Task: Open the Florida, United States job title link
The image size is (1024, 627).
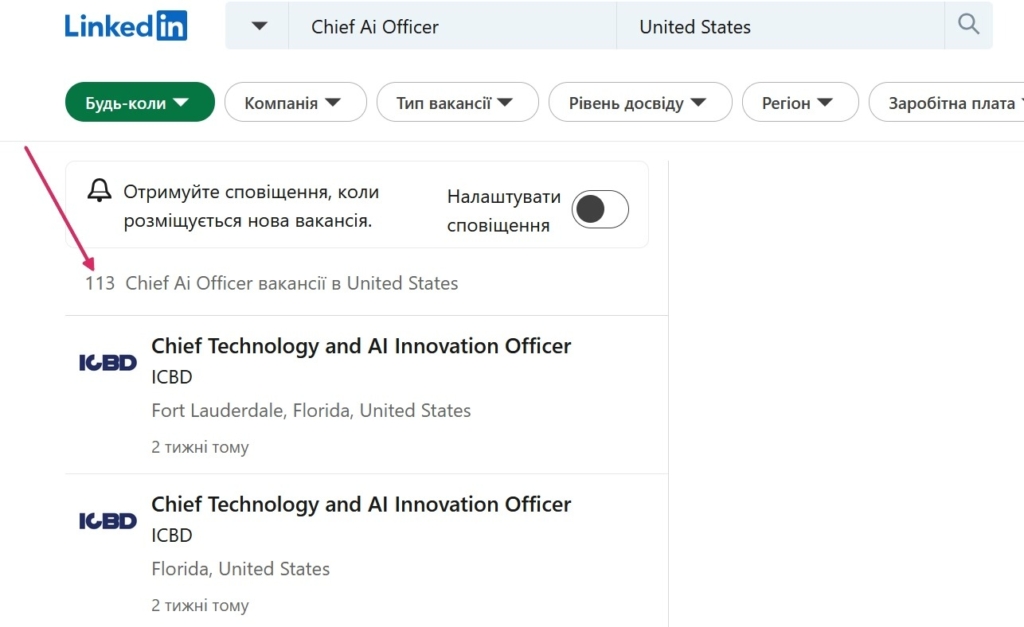Action: click(x=361, y=504)
